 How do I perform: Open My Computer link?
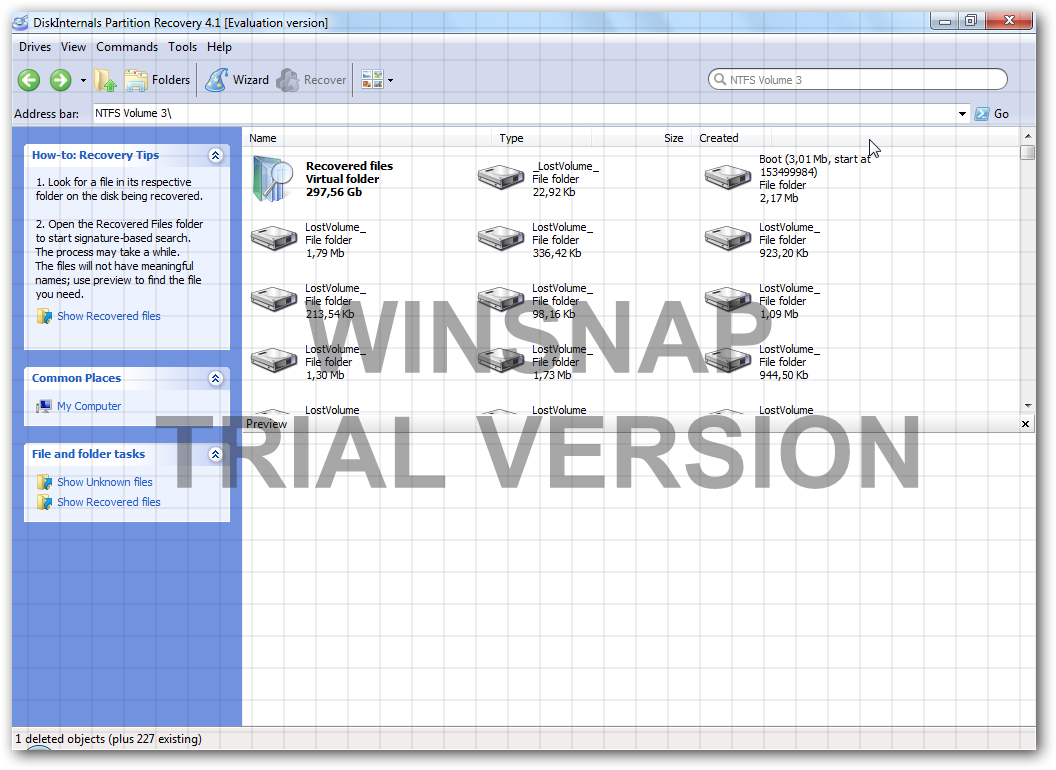pyautogui.click(x=89, y=406)
